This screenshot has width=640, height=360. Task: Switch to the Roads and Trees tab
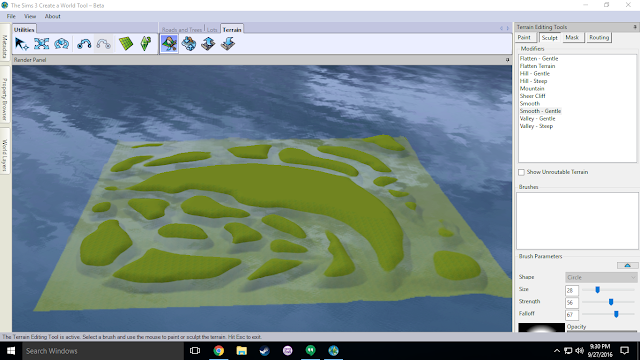[x=182, y=30]
